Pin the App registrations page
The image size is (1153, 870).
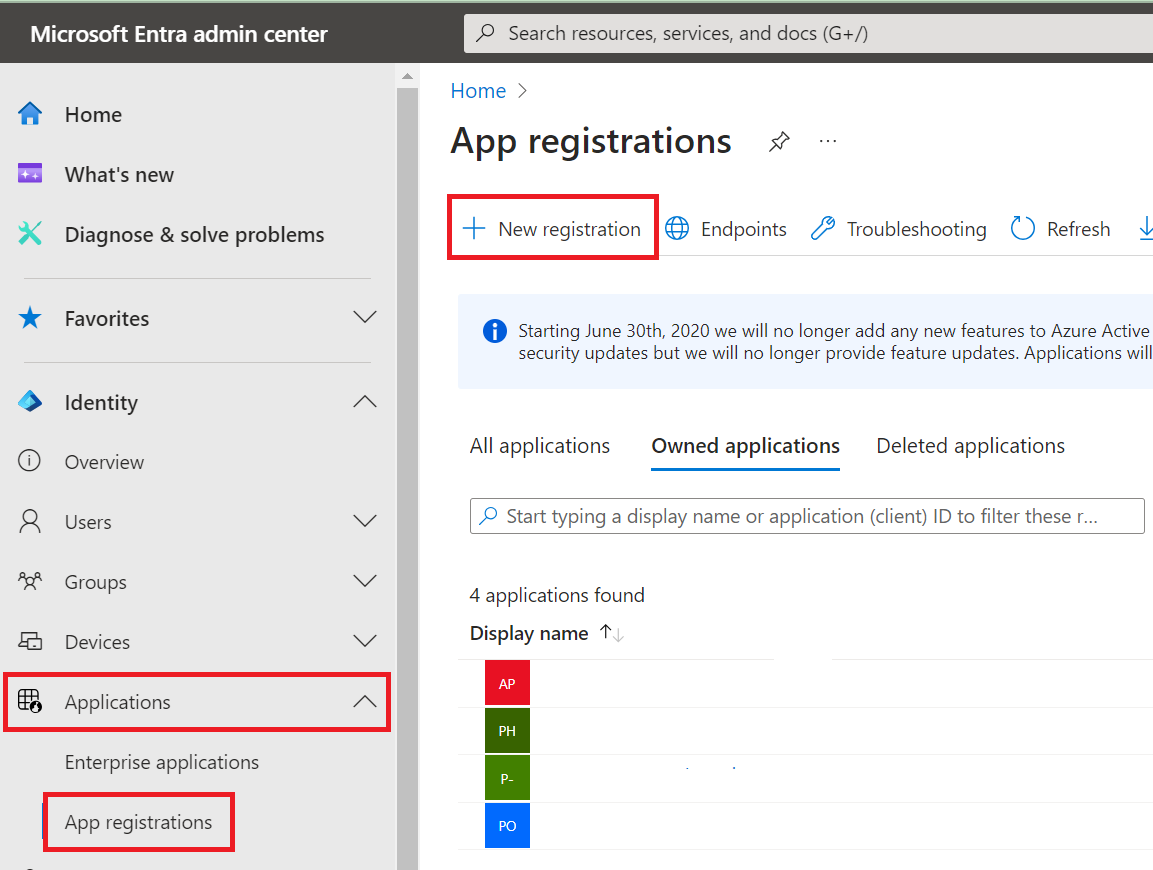[x=779, y=141]
